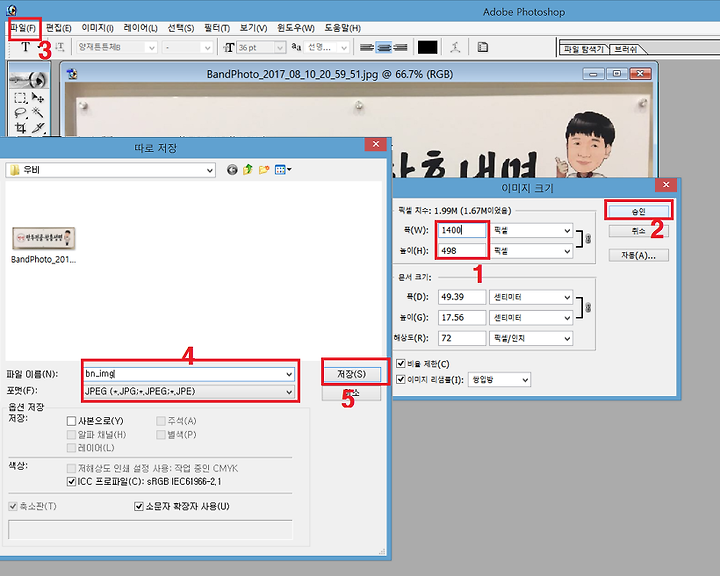This screenshot has height=576, width=720.
Task: Open the 도움말(H) menu
Action: pyautogui.click(x=343, y=28)
